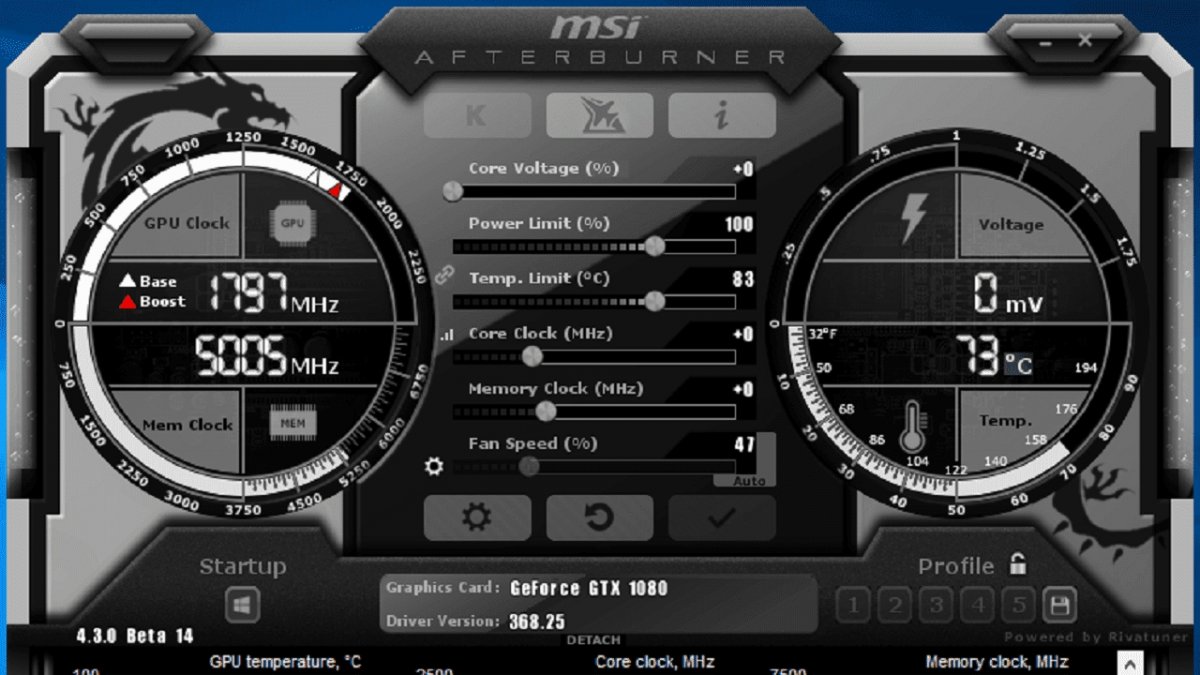Click the DETACH monitor button
The width and height of the screenshot is (1200, 675).
coord(594,640)
